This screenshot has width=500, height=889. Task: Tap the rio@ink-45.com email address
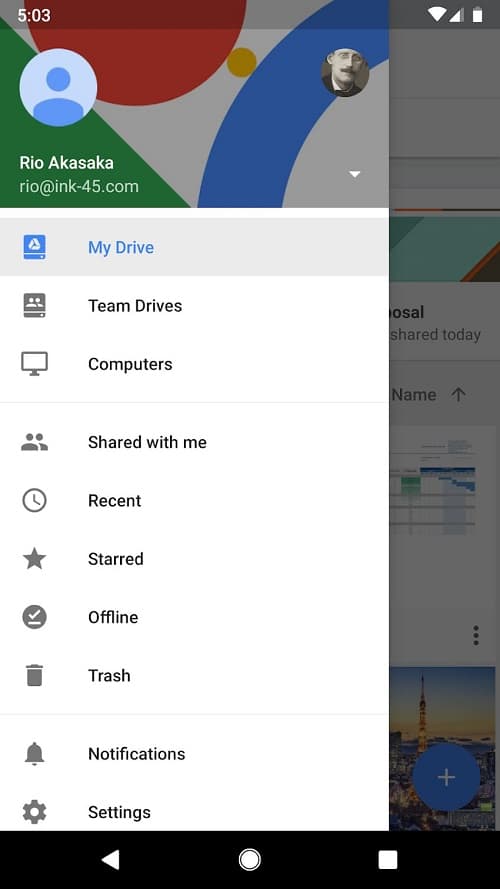click(x=79, y=187)
